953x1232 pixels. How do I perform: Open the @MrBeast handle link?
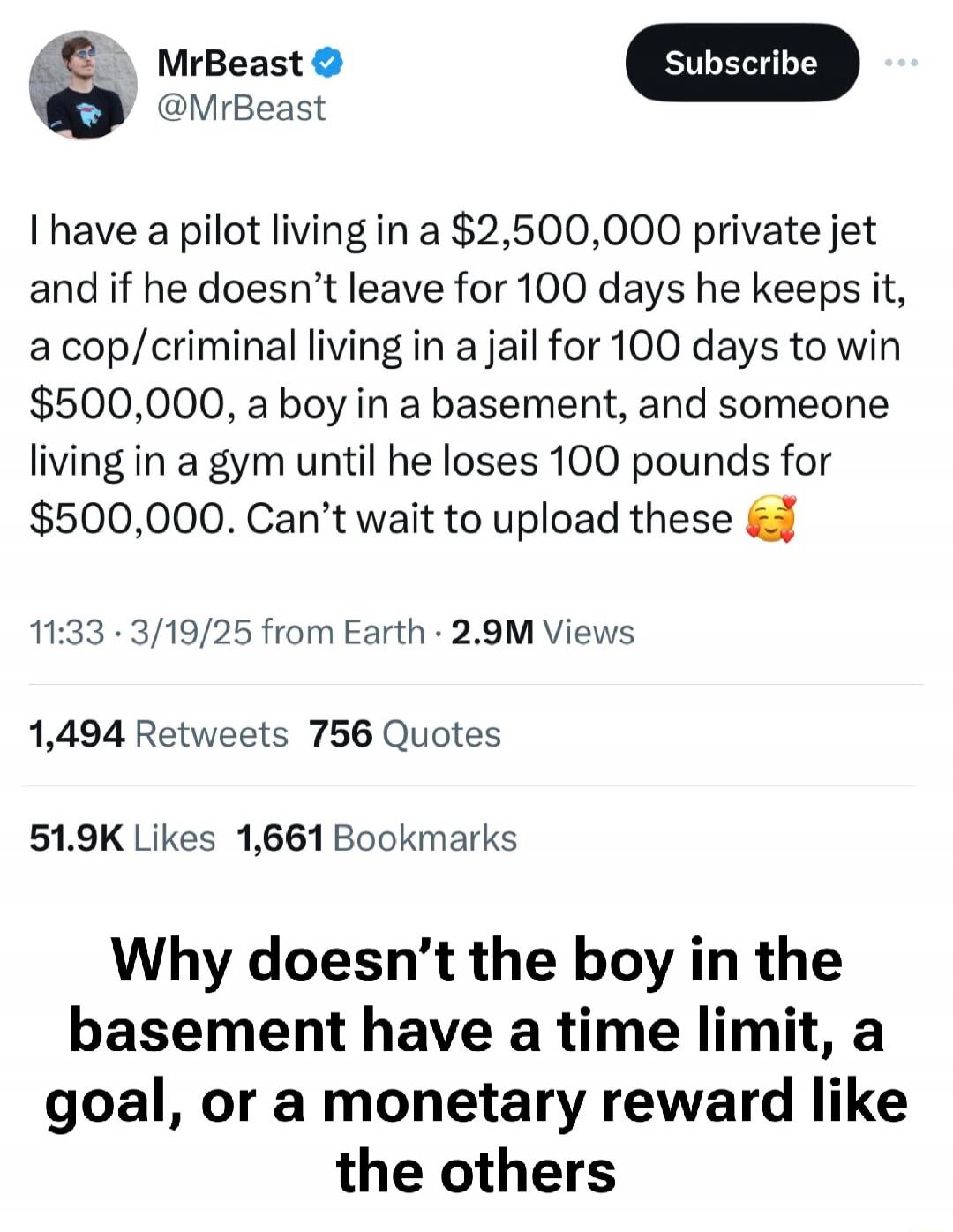click(x=241, y=109)
